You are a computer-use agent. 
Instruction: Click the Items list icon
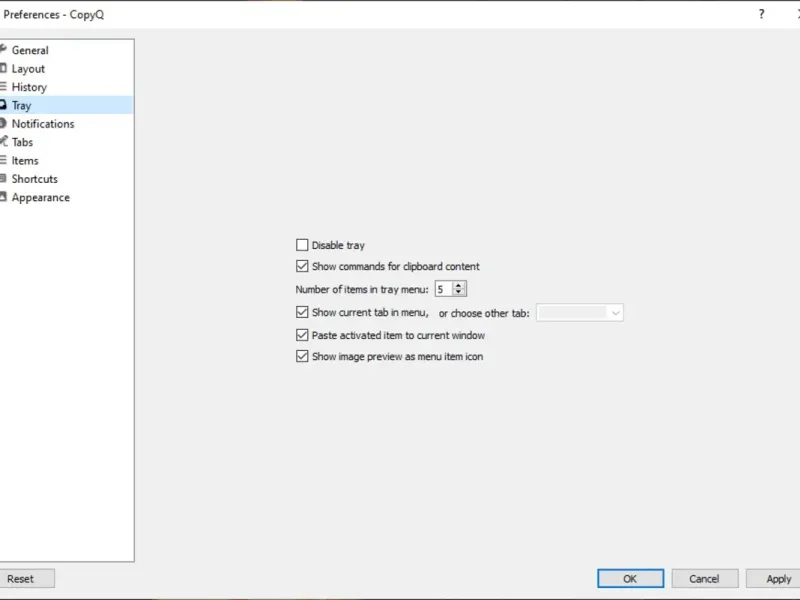pos(3,160)
